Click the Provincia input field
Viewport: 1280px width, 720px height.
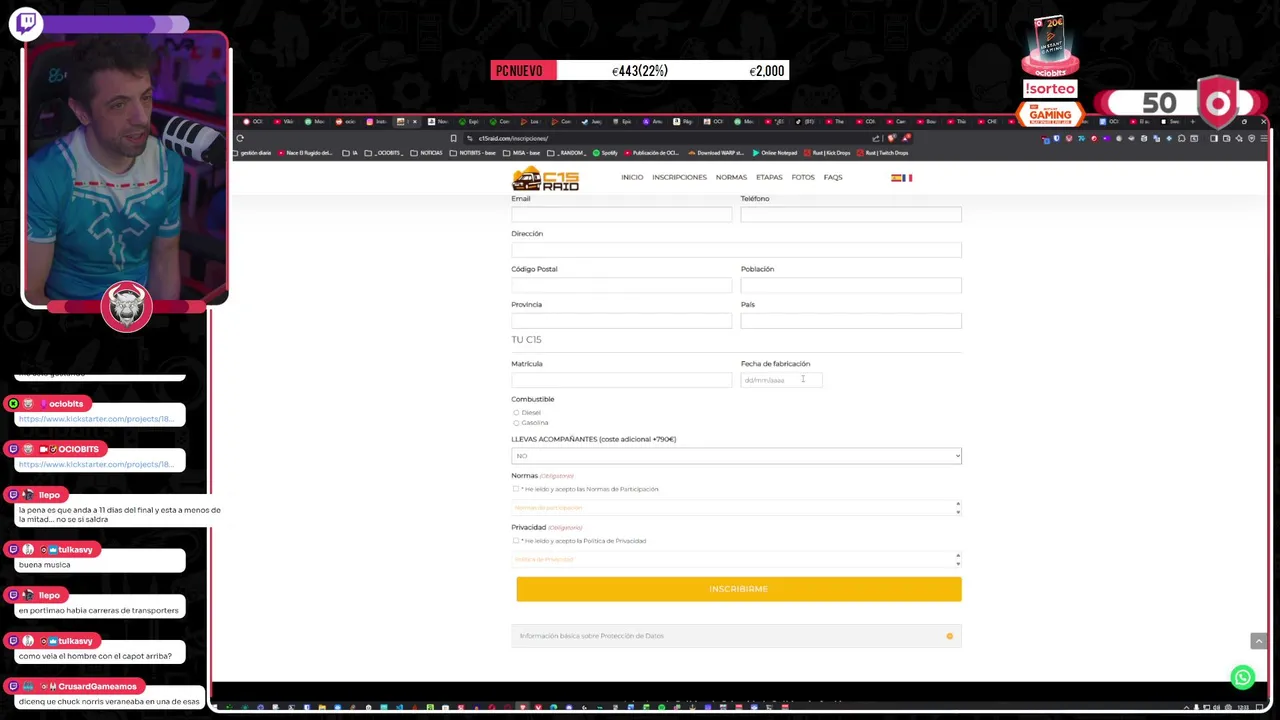[x=621, y=320]
